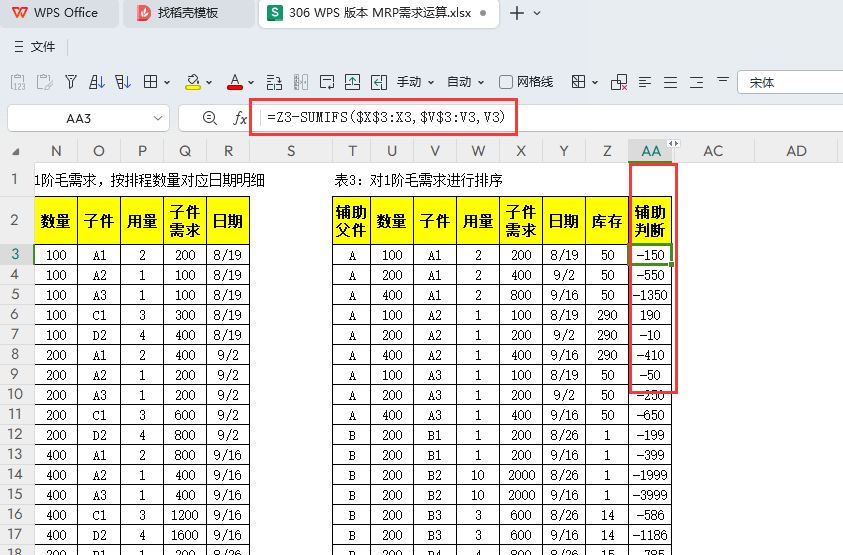Sort ascending with the A-Z icon
The image size is (843, 555).
click(x=97, y=82)
